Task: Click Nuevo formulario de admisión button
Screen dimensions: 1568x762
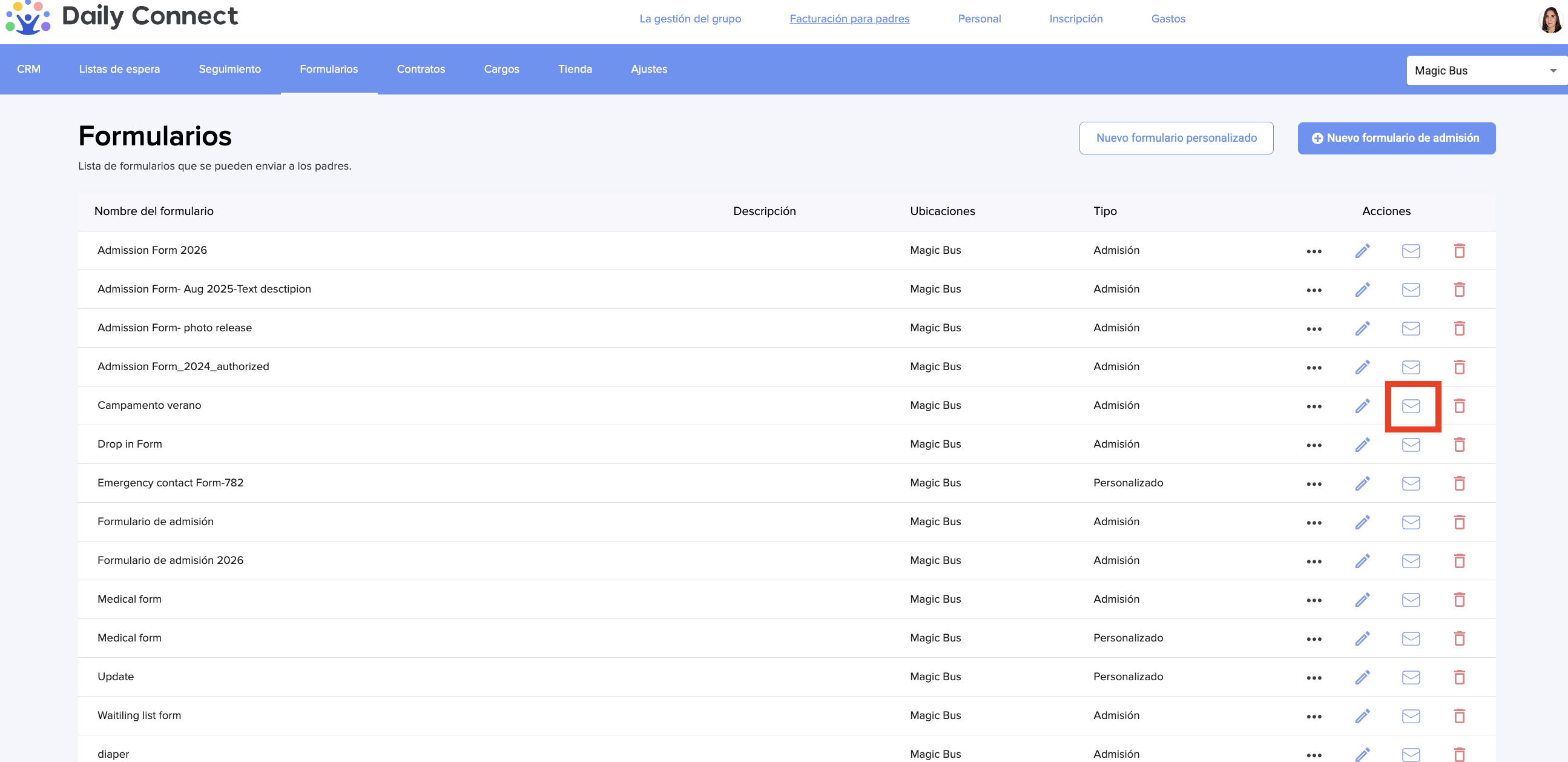Action: click(x=1395, y=138)
